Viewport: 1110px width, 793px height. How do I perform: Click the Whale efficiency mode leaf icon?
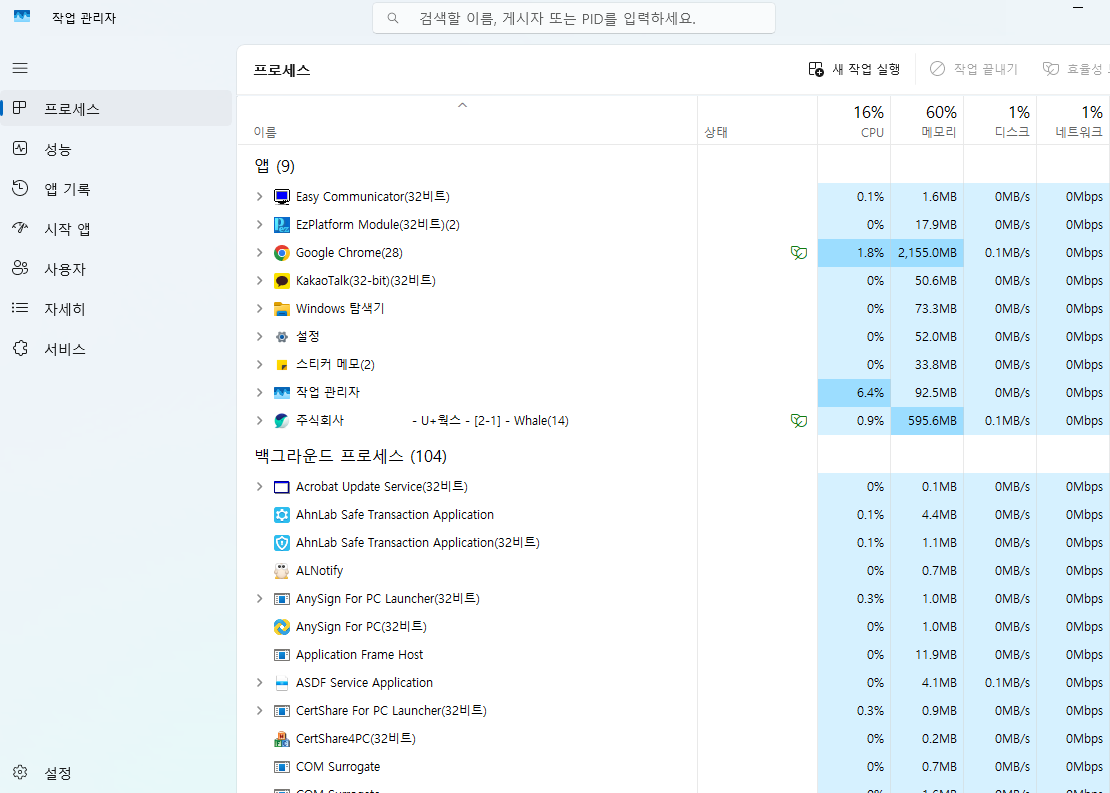[x=799, y=421]
